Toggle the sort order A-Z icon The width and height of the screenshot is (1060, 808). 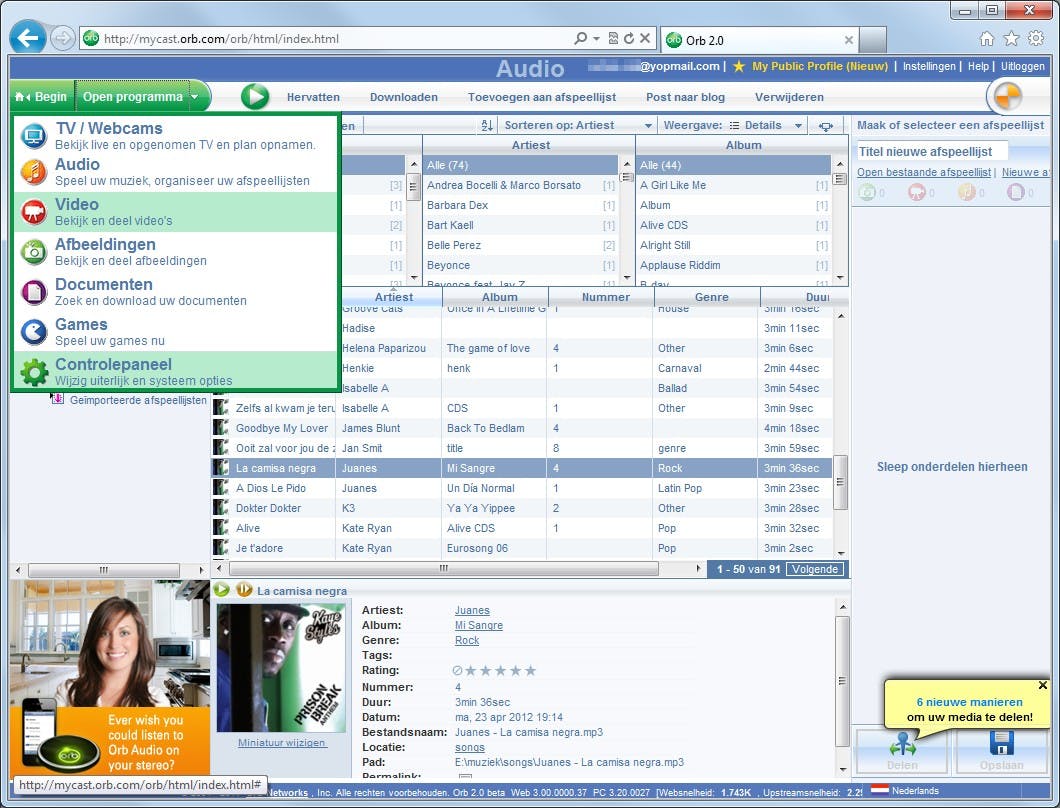pyautogui.click(x=487, y=125)
